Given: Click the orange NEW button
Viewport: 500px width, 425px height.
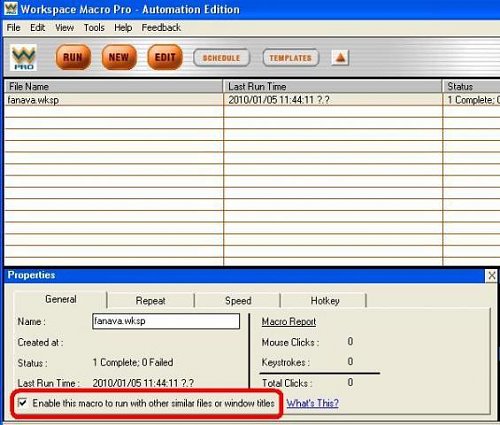Looking at the screenshot, I should pyautogui.click(x=119, y=57).
